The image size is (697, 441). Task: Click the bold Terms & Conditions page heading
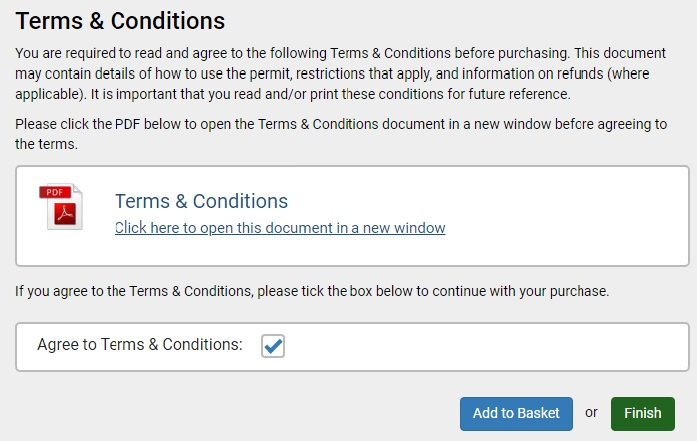[x=120, y=20]
